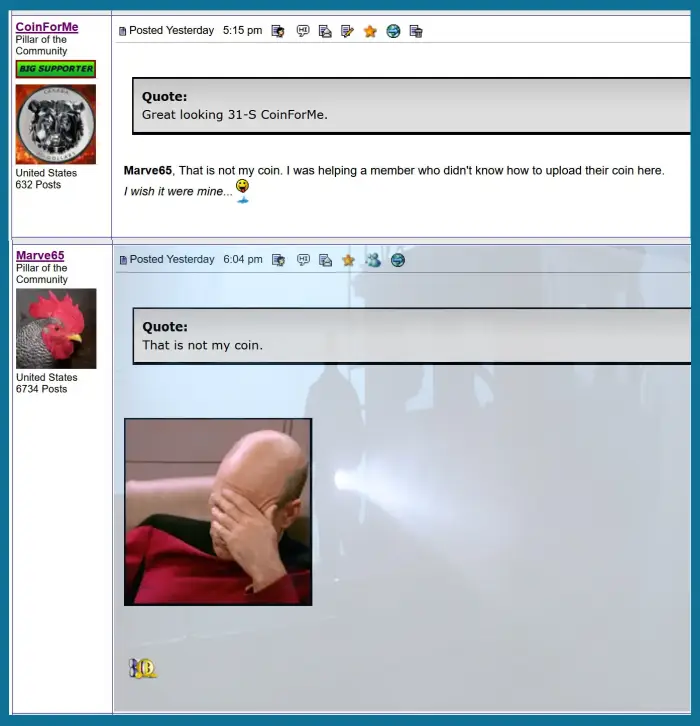Viewport: 700px width, 726px height.
Task: Click the delete post trash icon on the 5:15 pm post
Action: [416, 31]
